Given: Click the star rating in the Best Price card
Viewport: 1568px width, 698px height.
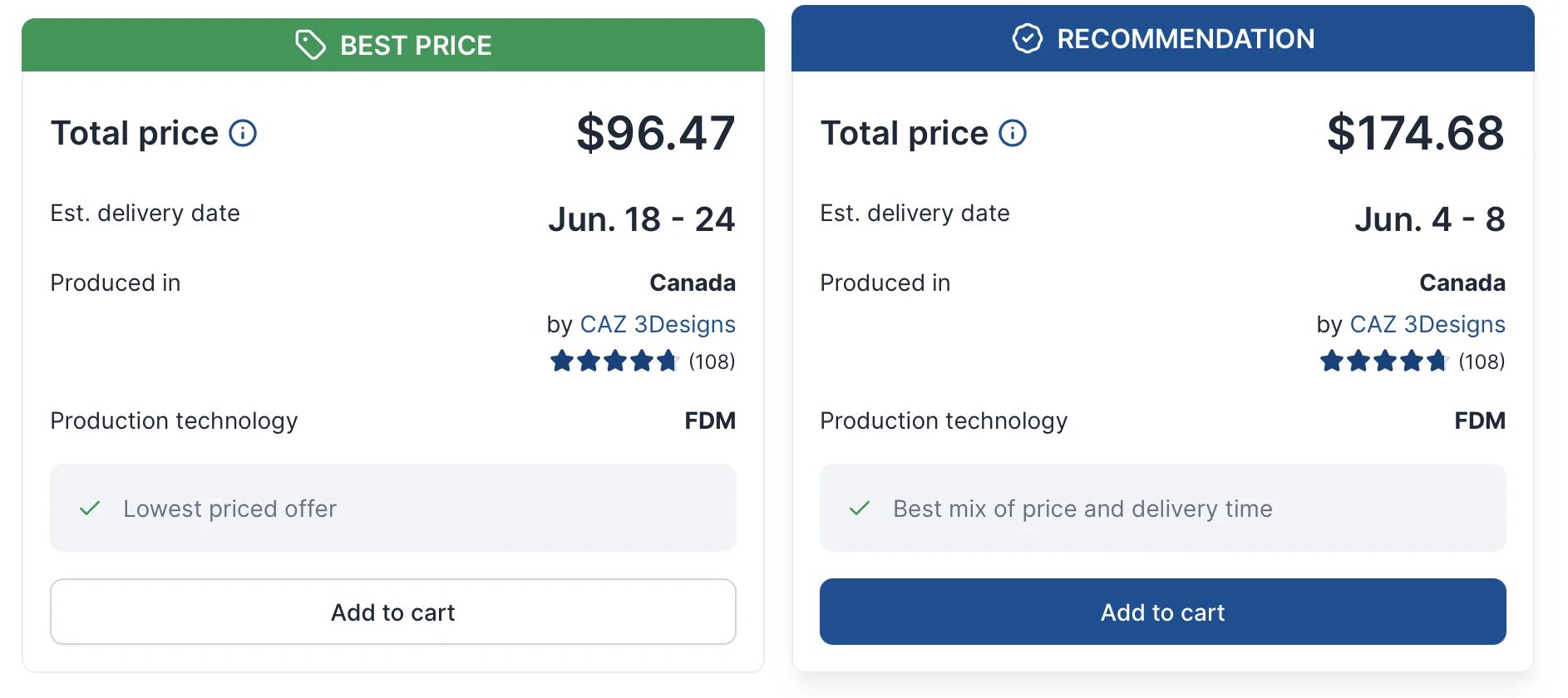Looking at the screenshot, I should [614, 361].
